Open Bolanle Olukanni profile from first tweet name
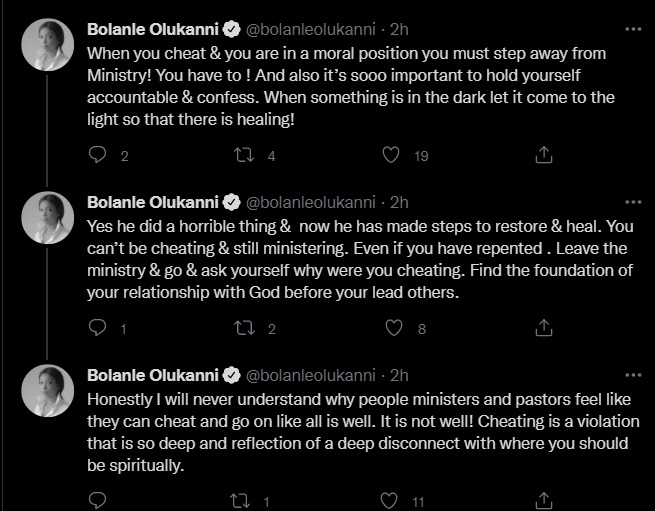Image resolution: width=655 pixels, height=511 pixels. pos(154,29)
